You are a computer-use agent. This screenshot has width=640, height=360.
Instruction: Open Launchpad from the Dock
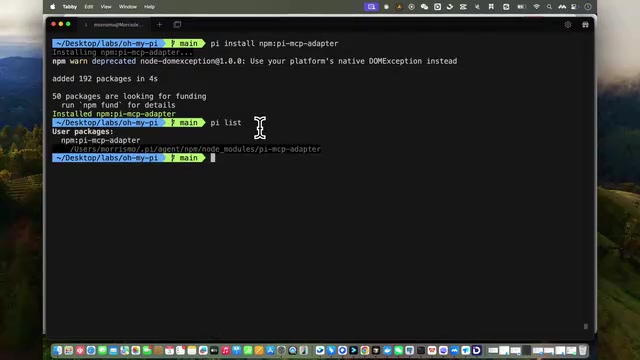tap(68, 350)
